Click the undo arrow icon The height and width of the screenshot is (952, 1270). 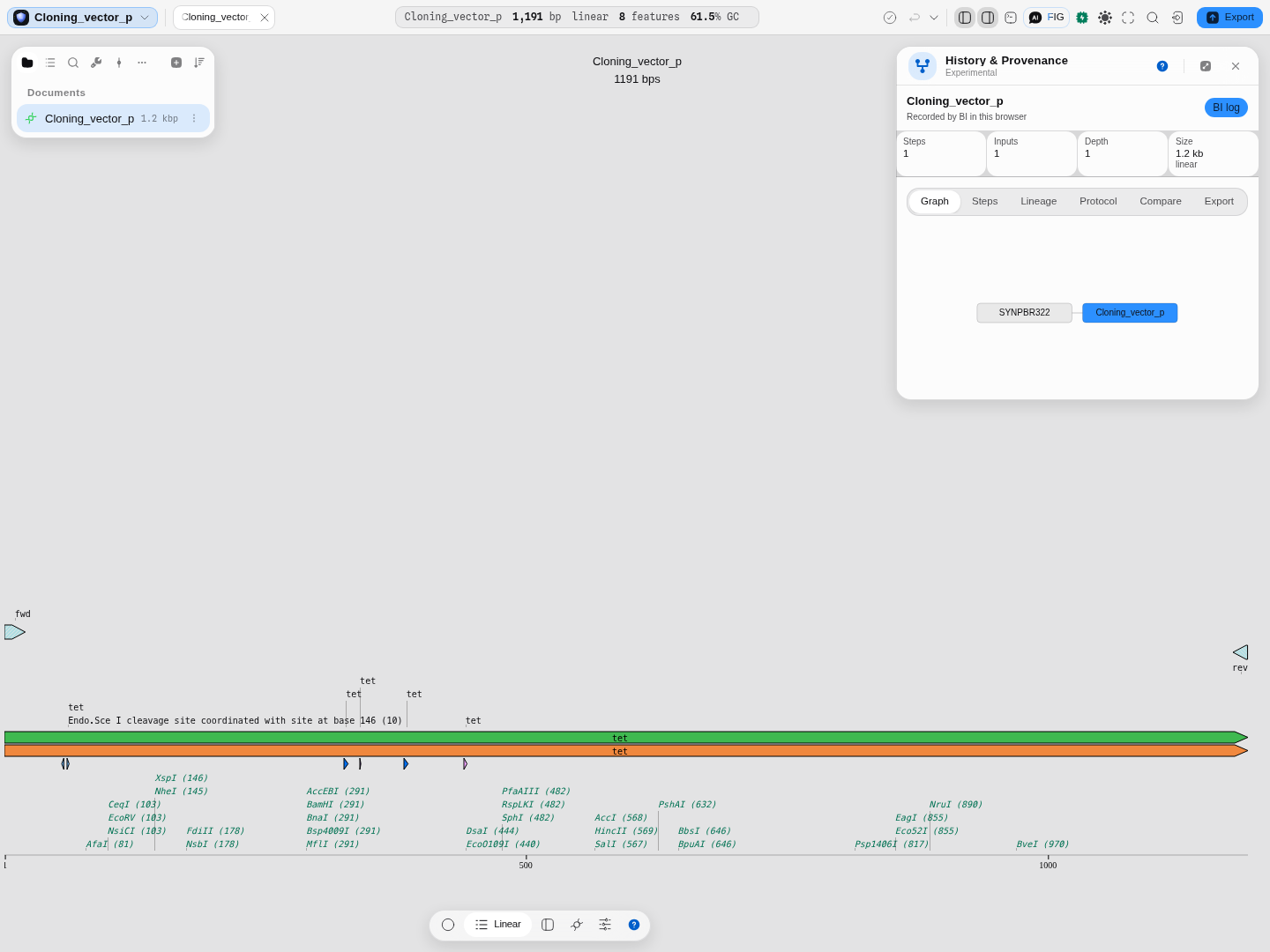[x=915, y=18]
